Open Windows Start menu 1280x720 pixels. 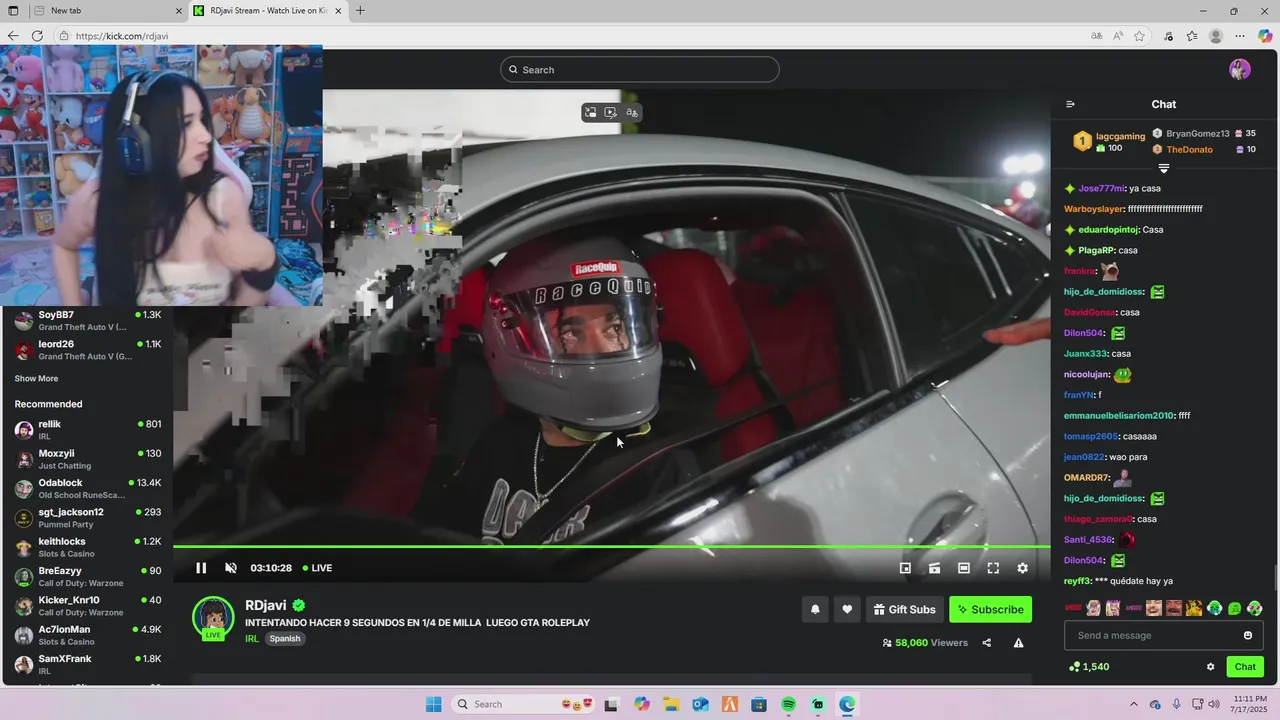click(x=433, y=704)
